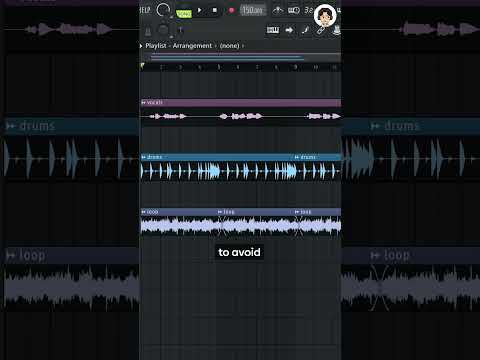
Task: Open the vocals clip menu icon
Action: click(144, 102)
